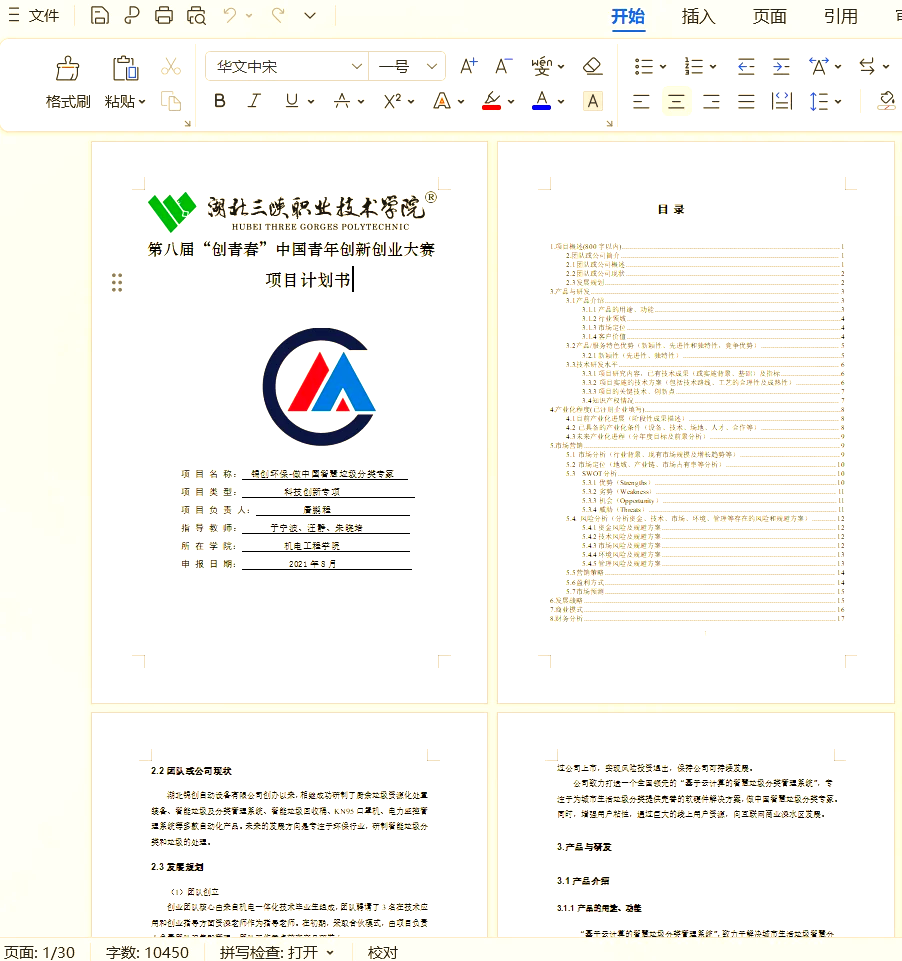The image size is (902, 961).
Task: Align paragraph right
Action: click(x=711, y=101)
